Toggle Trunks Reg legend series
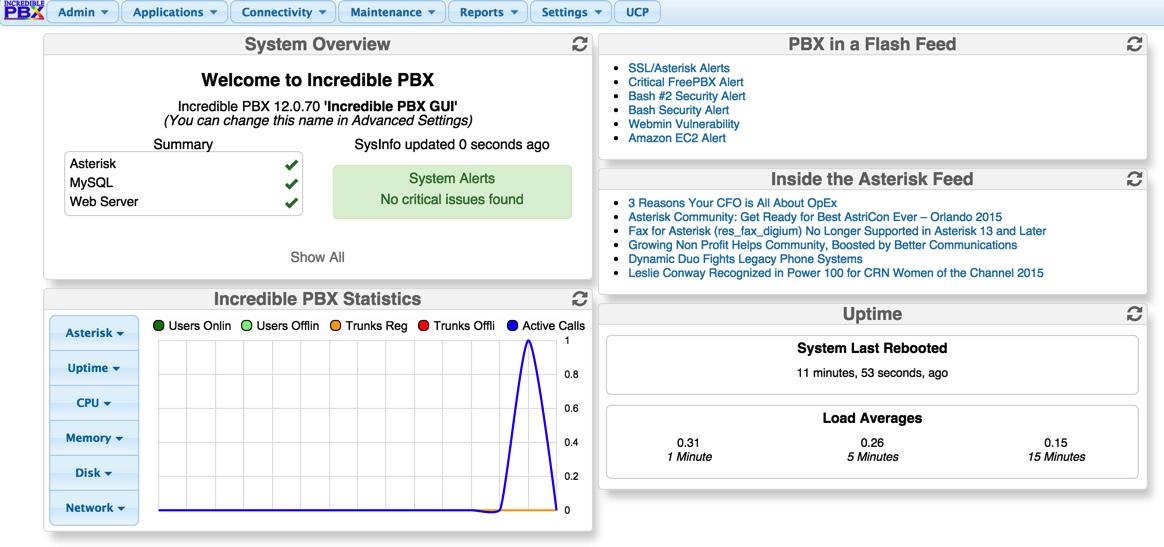 click(368, 326)
